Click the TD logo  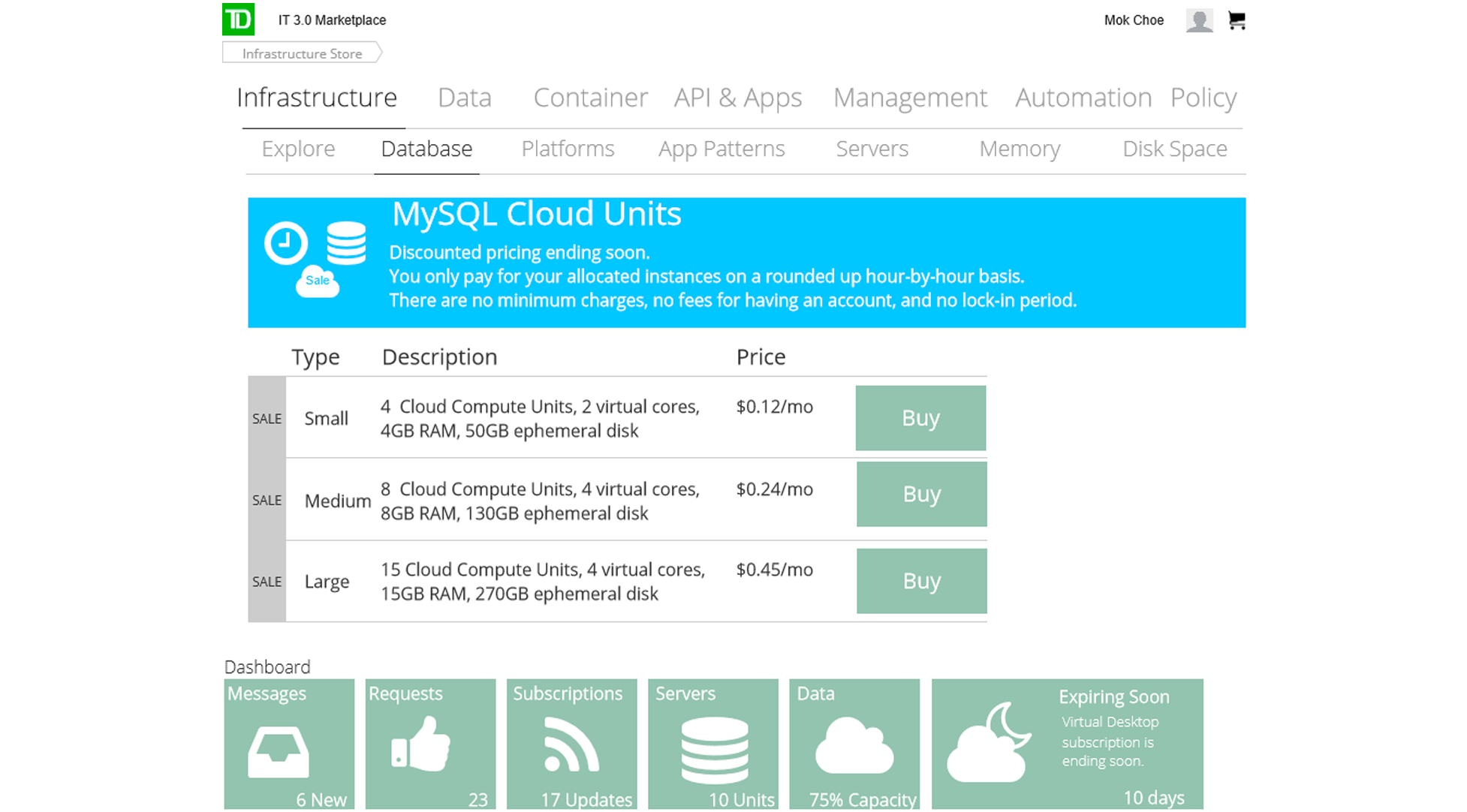[x=239, y=20]
